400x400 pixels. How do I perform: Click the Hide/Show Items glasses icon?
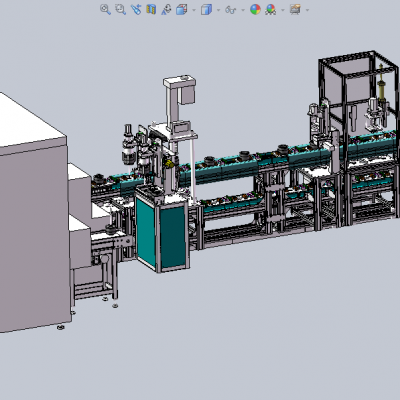coord(230,10)
